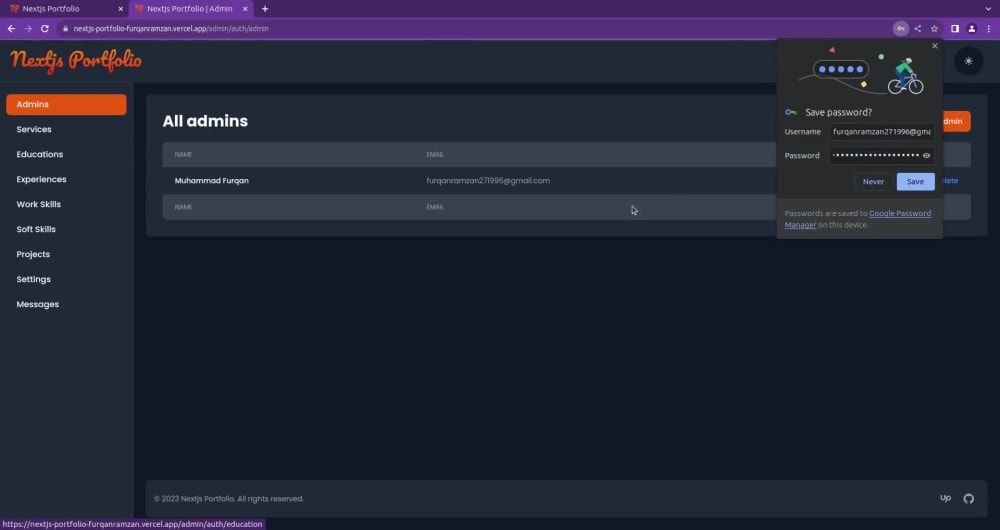Click the browser back arrow
Screen dimensions: 1000x530
tap(11, 29)
